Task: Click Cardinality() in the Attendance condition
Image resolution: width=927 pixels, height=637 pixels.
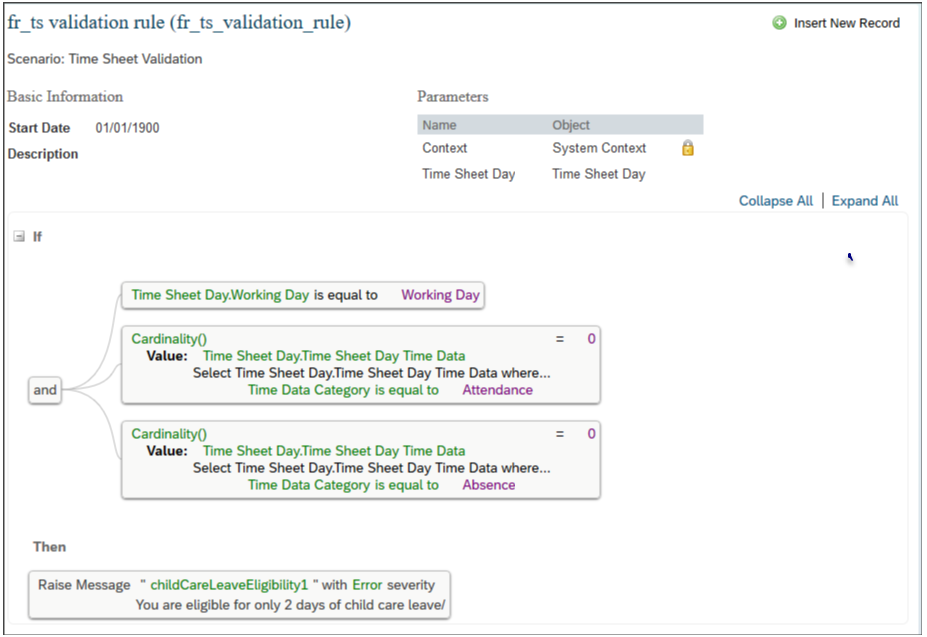Action: 169,339
